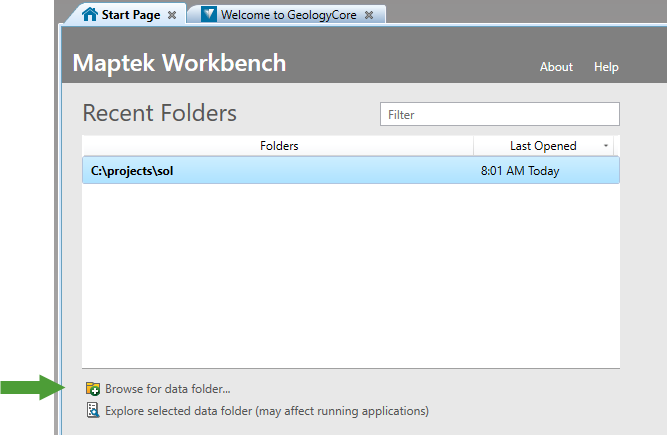Open the About link
This screenshot has width=667, height=435.
[556, 67]
